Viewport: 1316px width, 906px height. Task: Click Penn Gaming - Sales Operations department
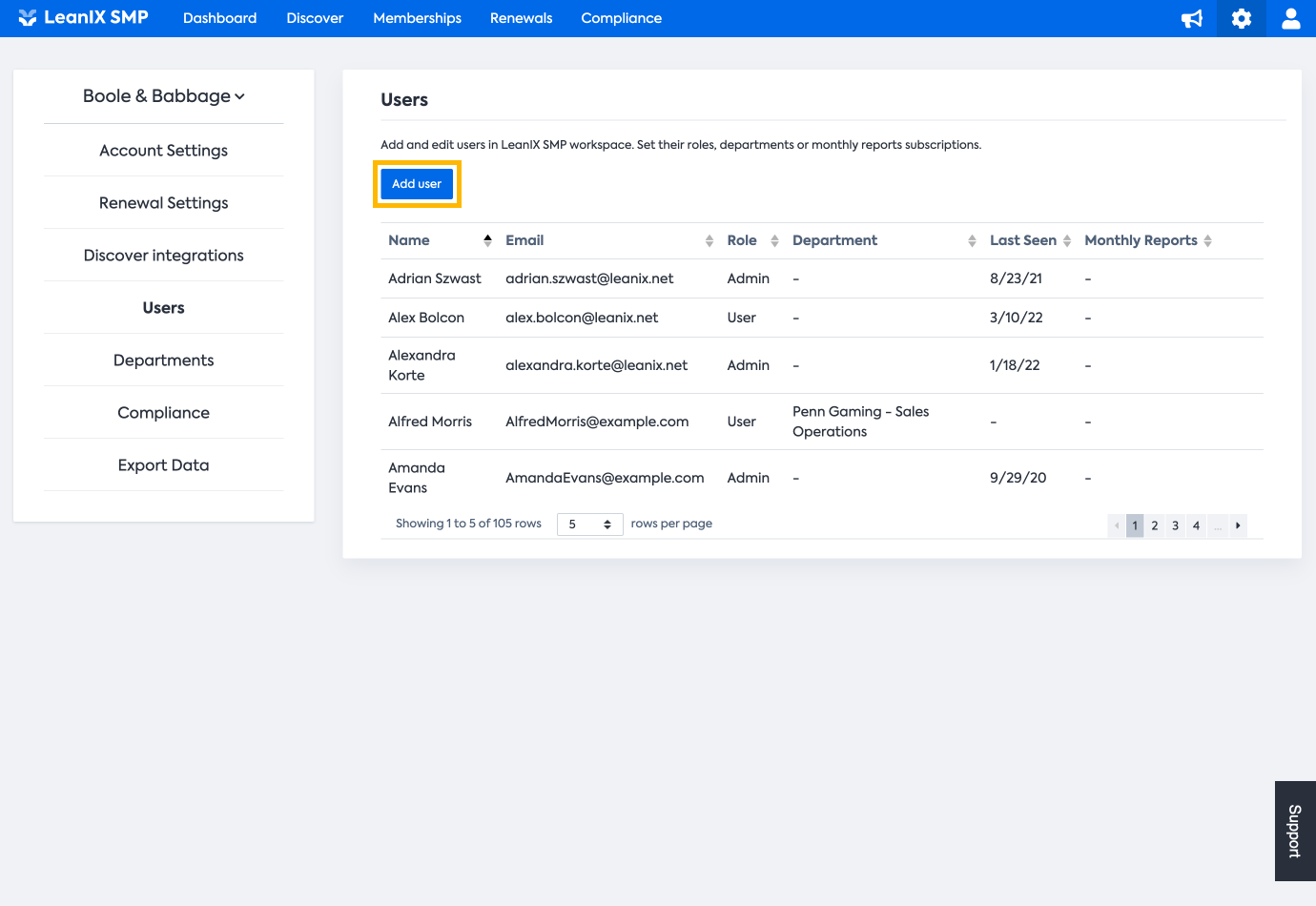pos(861,422)
